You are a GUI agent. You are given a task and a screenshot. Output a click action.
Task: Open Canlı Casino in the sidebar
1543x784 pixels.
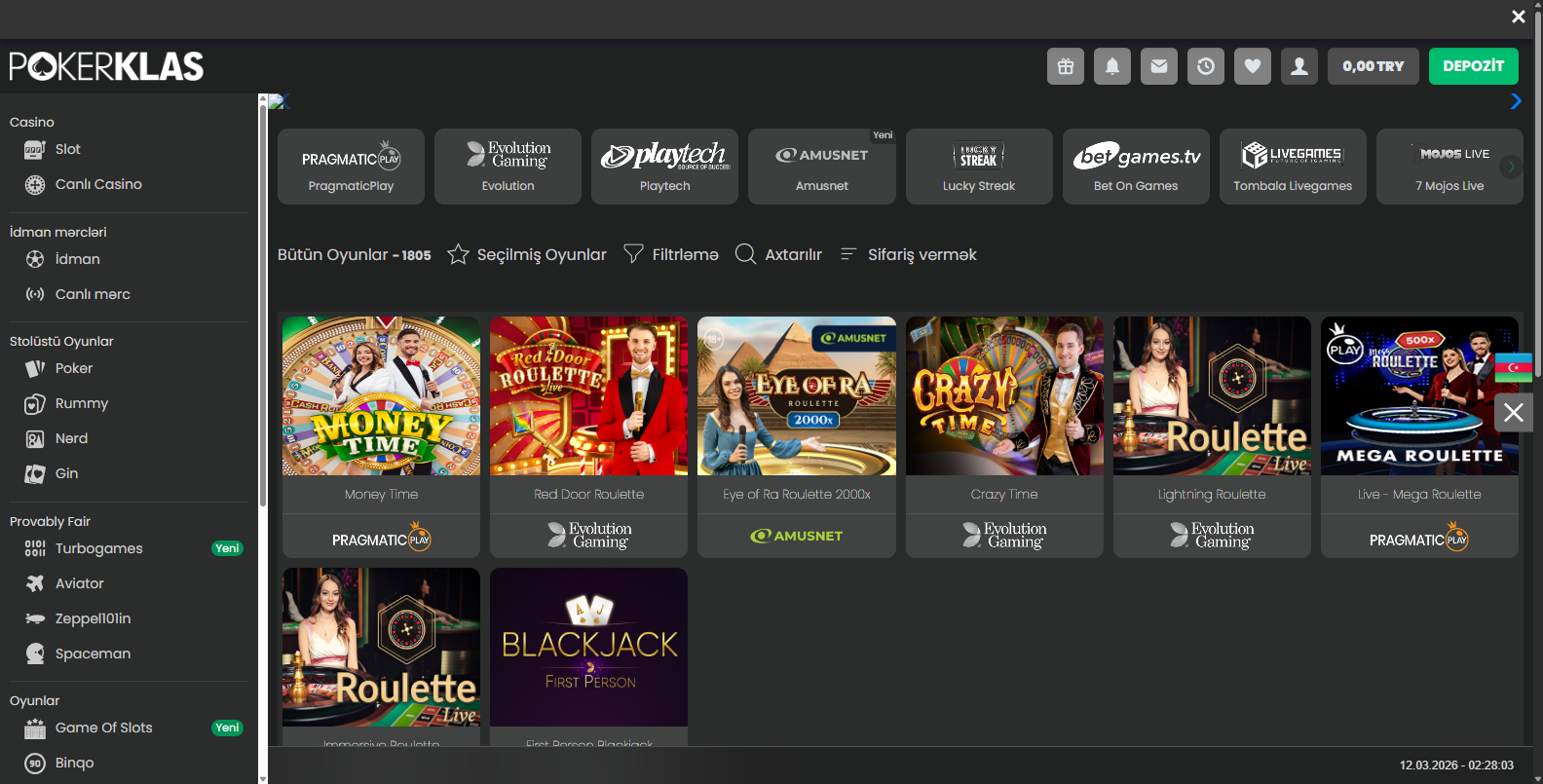(x=97, y=184)
